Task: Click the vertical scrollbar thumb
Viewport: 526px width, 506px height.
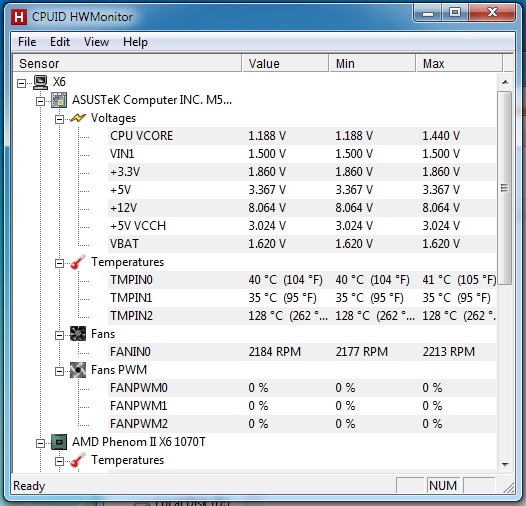Action: pos(505,188)
